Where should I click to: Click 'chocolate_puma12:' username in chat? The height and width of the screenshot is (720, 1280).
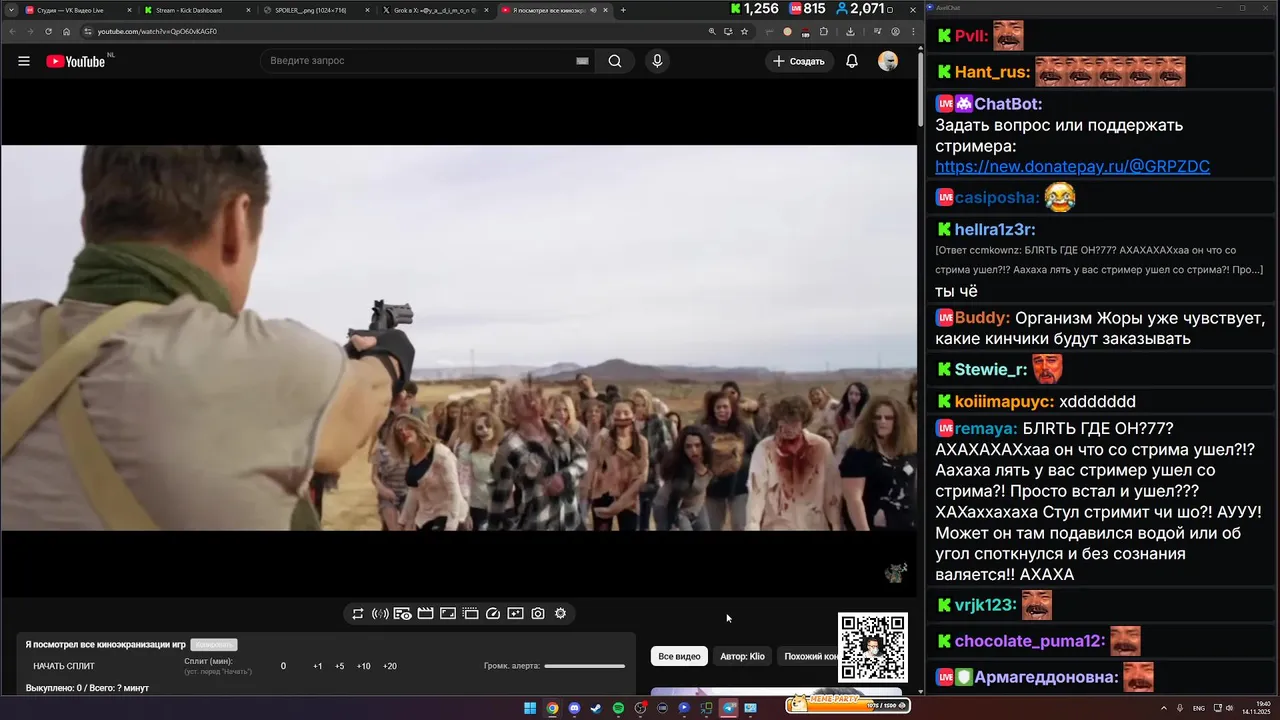(x=1030, y=642)
